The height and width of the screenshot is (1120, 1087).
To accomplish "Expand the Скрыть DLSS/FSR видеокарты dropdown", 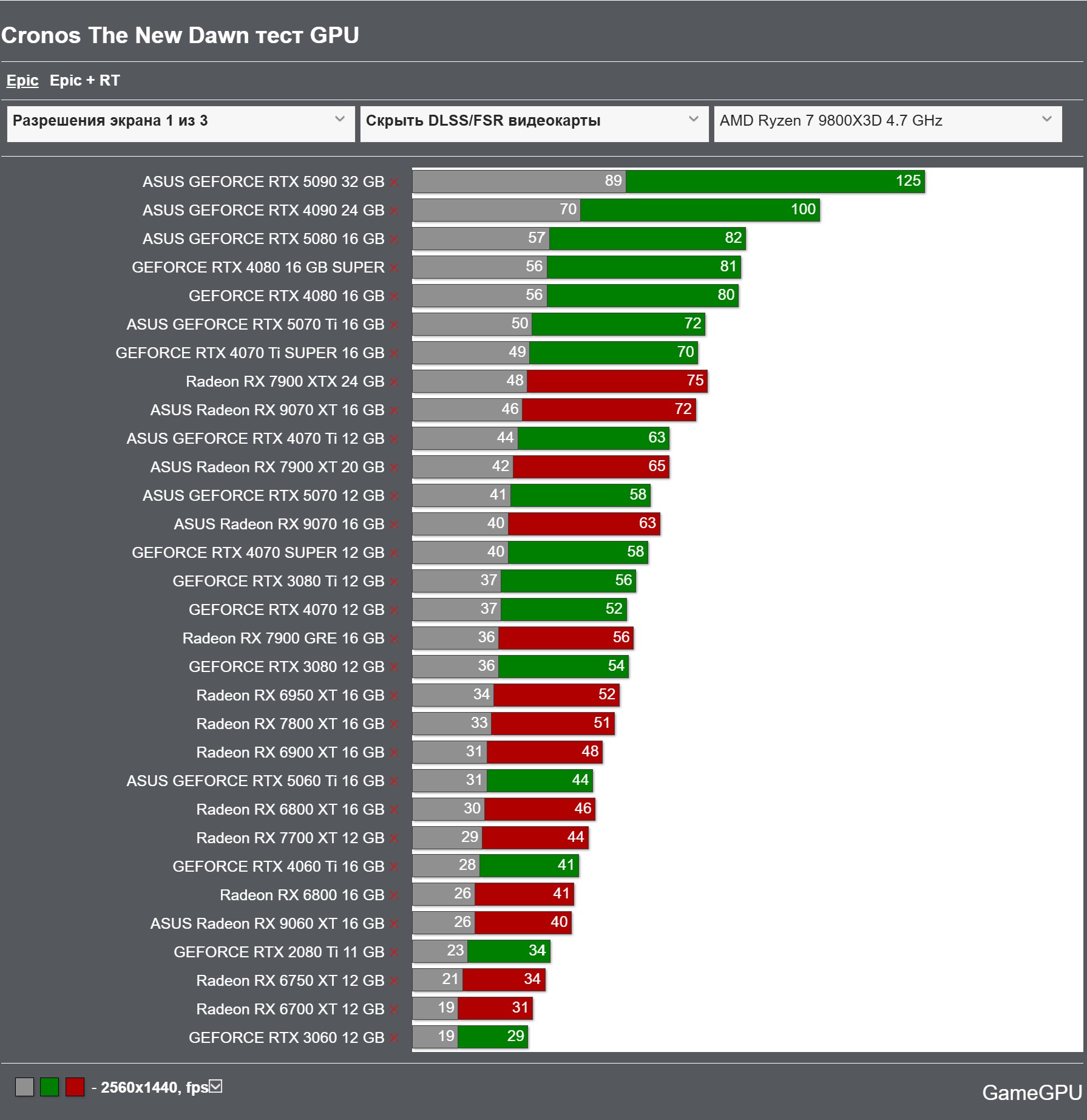I will [534, 124].
